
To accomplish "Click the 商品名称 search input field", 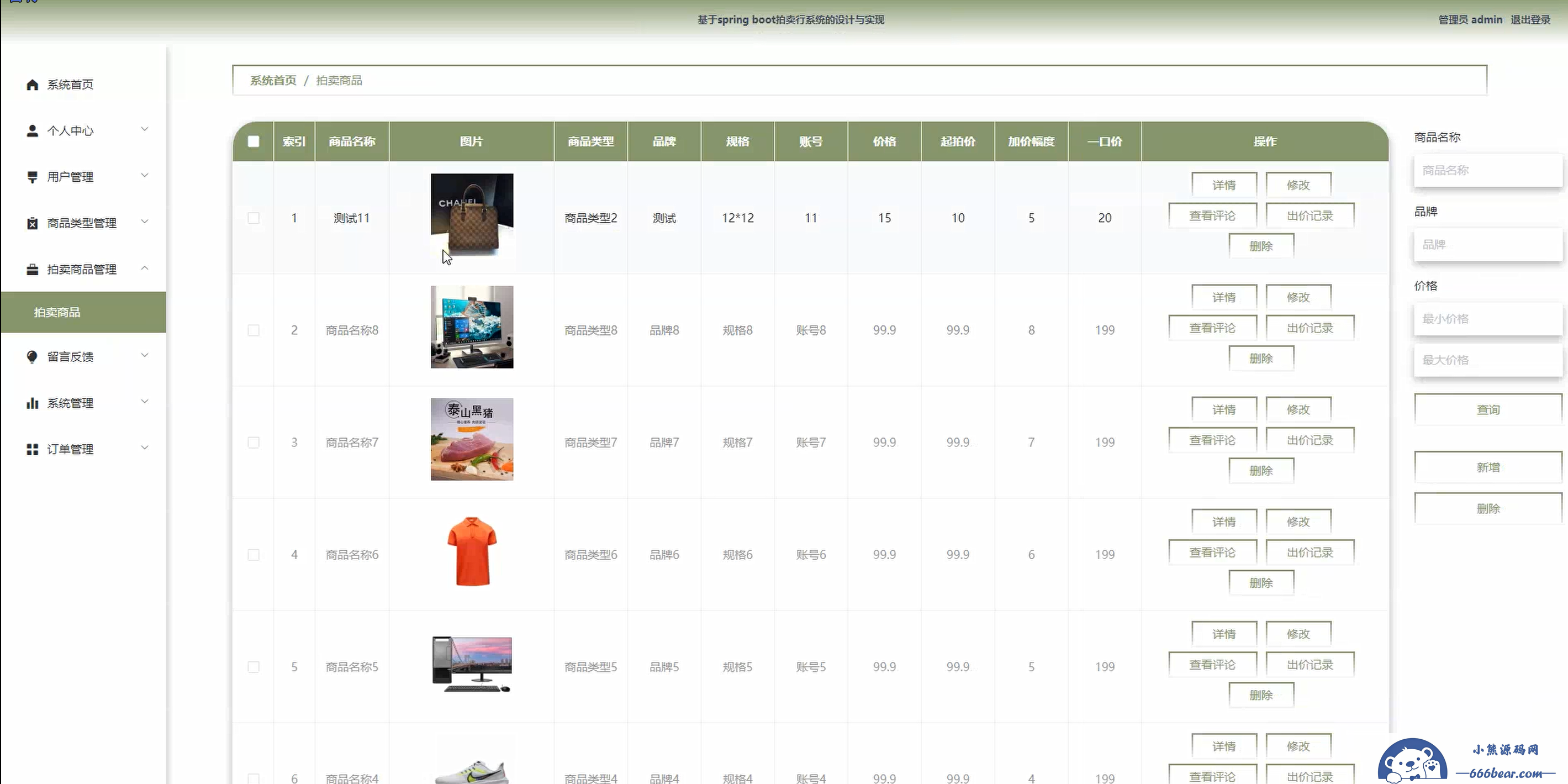I will pyautogui.click(x=1488, y=170).
